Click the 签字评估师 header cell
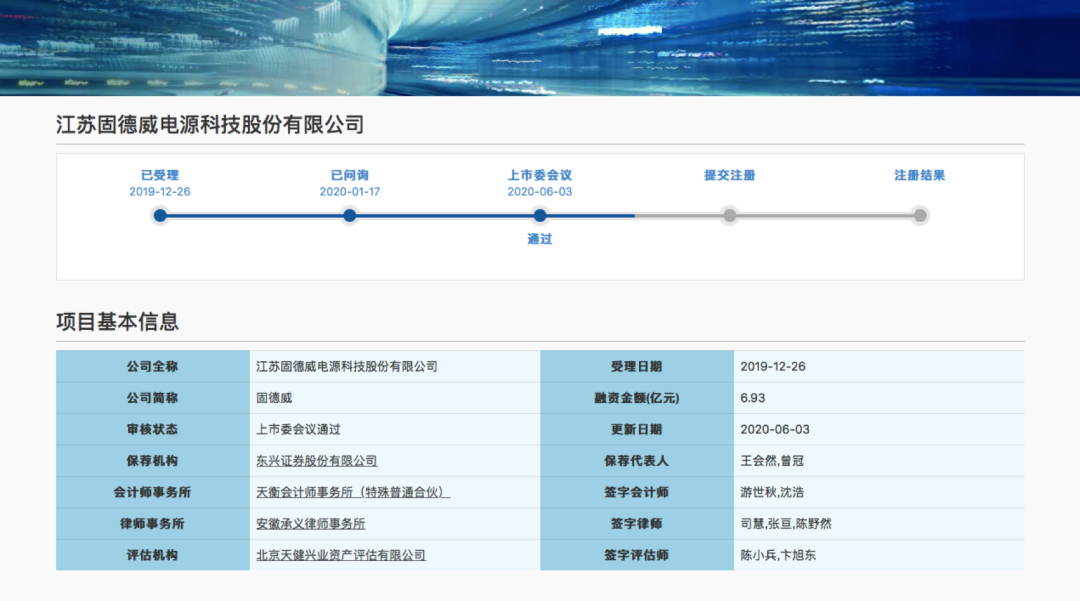Viewport: 1080px width, 601px height. click(x=637, y=555)
